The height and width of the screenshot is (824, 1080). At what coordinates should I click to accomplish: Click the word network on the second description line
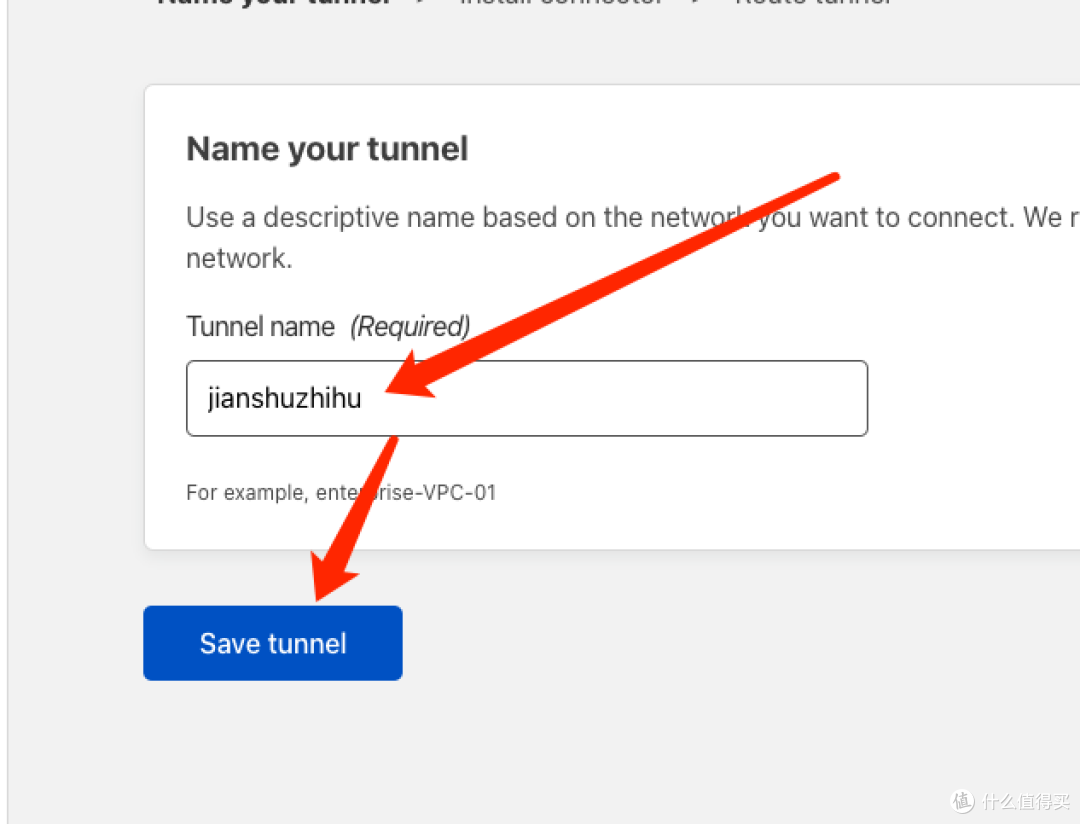coord(238,259)
